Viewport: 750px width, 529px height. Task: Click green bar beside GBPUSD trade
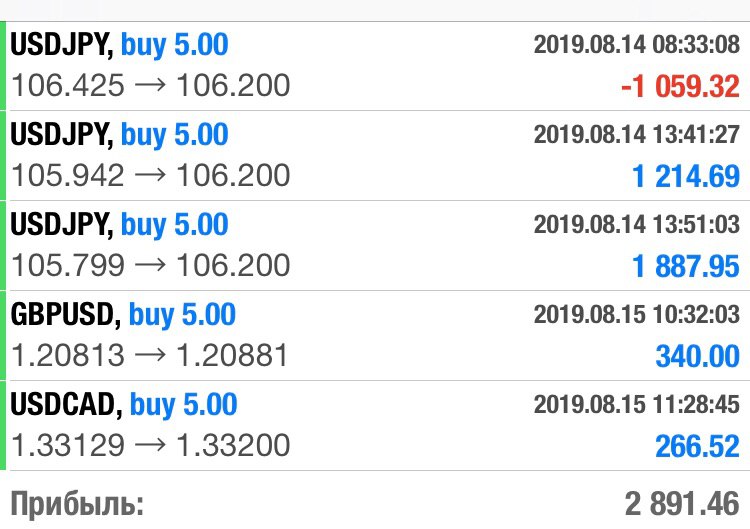pos(2,335)
